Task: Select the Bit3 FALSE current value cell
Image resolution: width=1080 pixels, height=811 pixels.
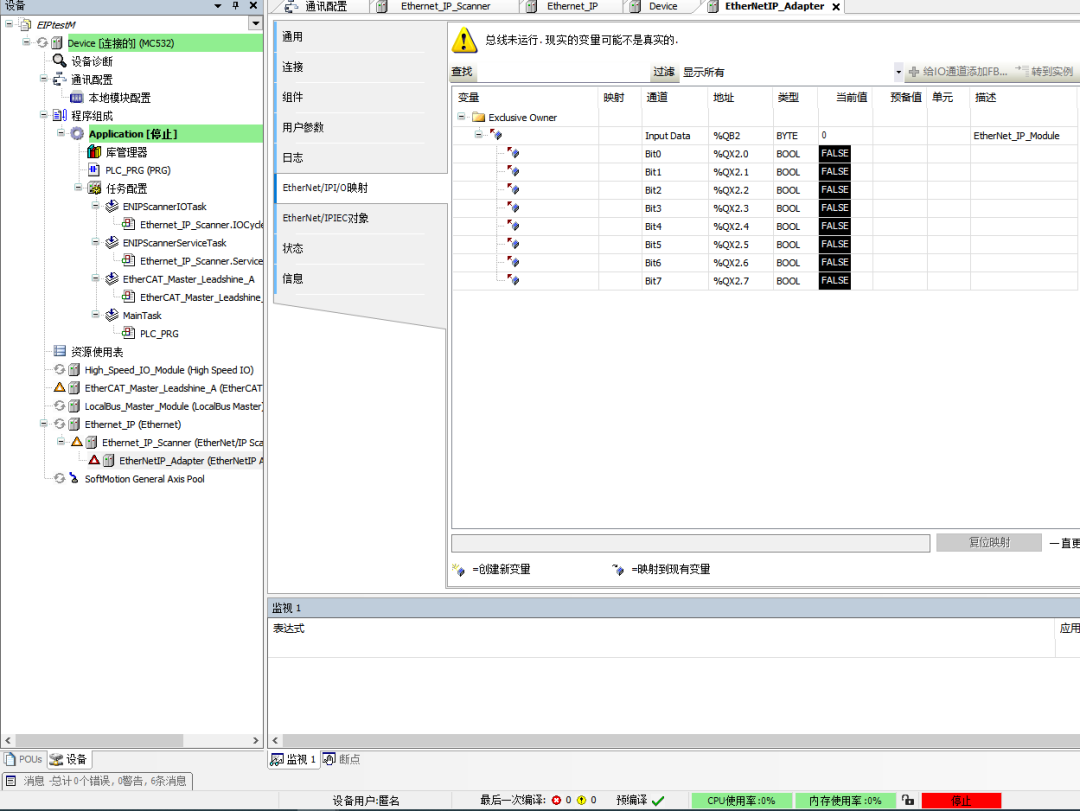Action: pyautogui.click(x=834, y=208)
